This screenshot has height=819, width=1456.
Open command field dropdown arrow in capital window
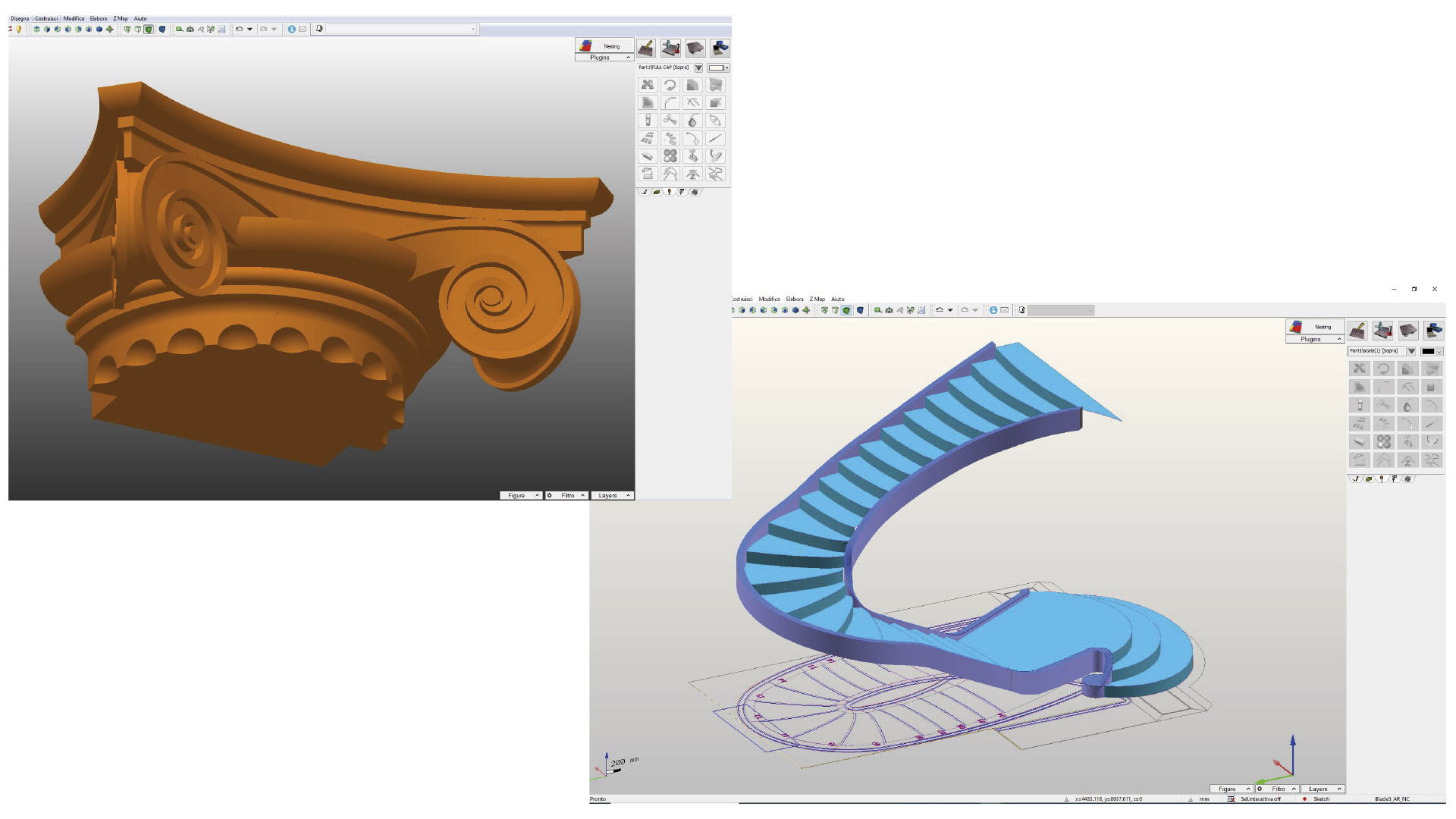pyautogui.click(x=473, y=30)
